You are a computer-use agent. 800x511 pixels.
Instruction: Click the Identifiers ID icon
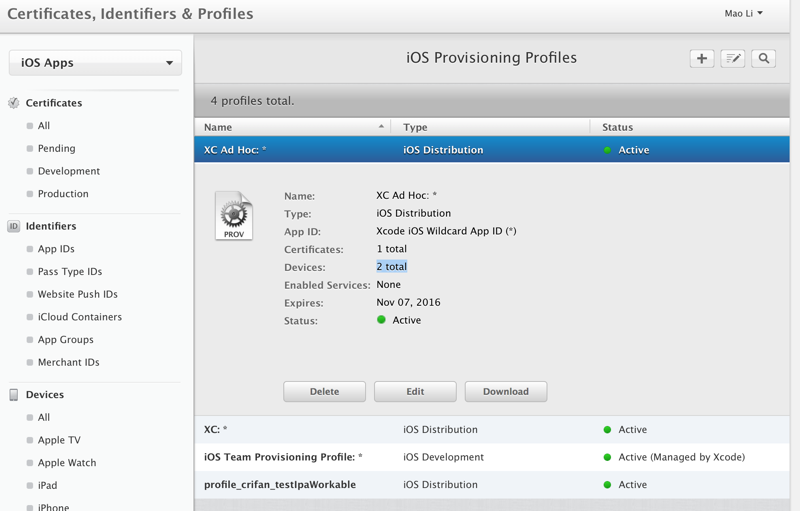14,226
